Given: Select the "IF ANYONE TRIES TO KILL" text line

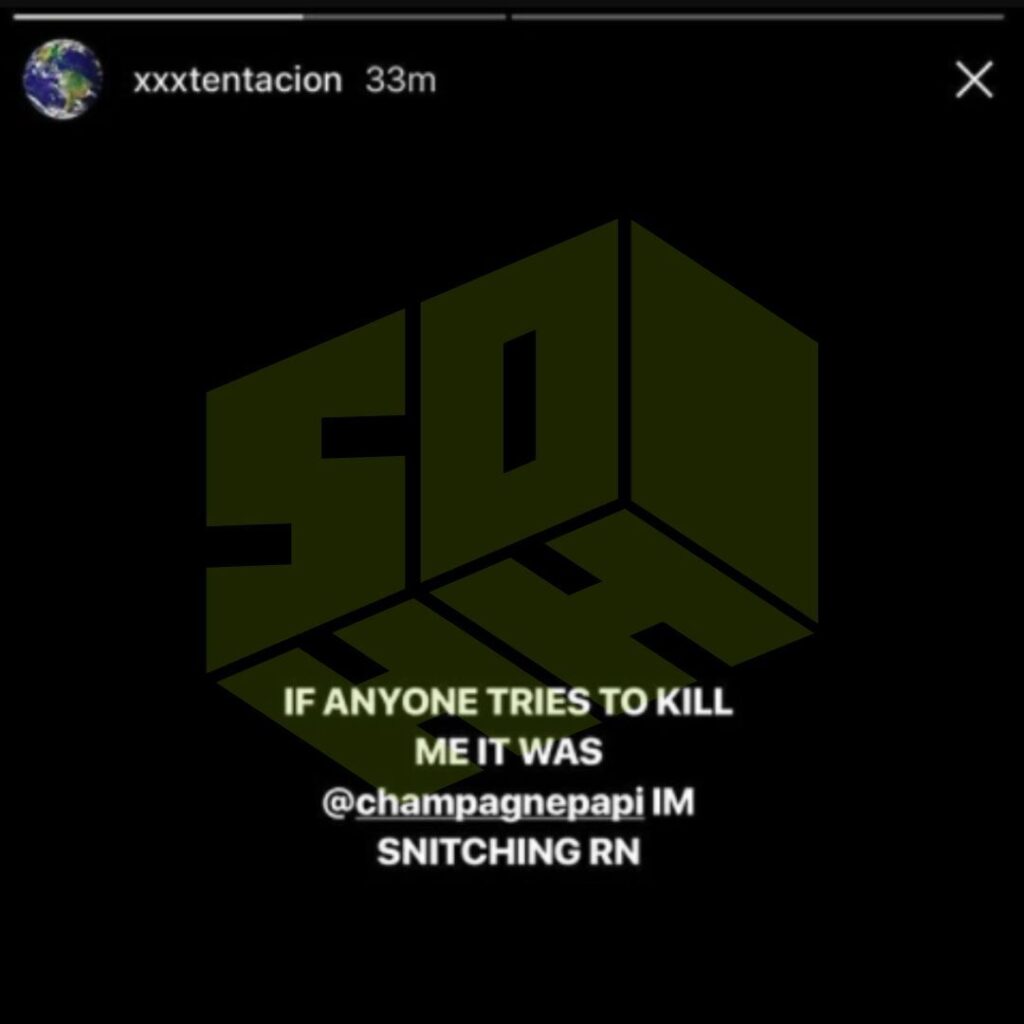Looking at the screenshot, I should tap(508, 702).
